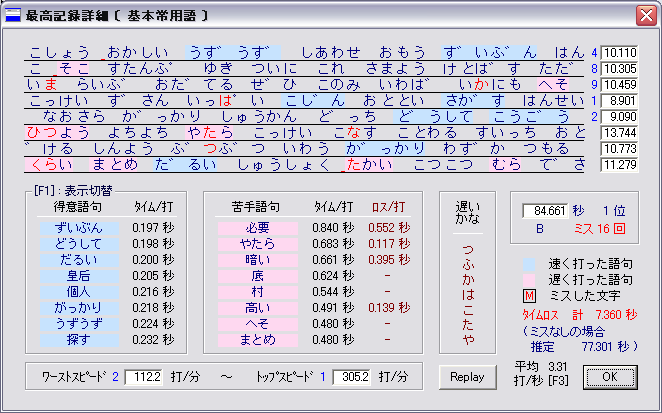The image size is (662, 413).
Task: Click the row time box showing 8.901
Action: click(x=620, y=101)
